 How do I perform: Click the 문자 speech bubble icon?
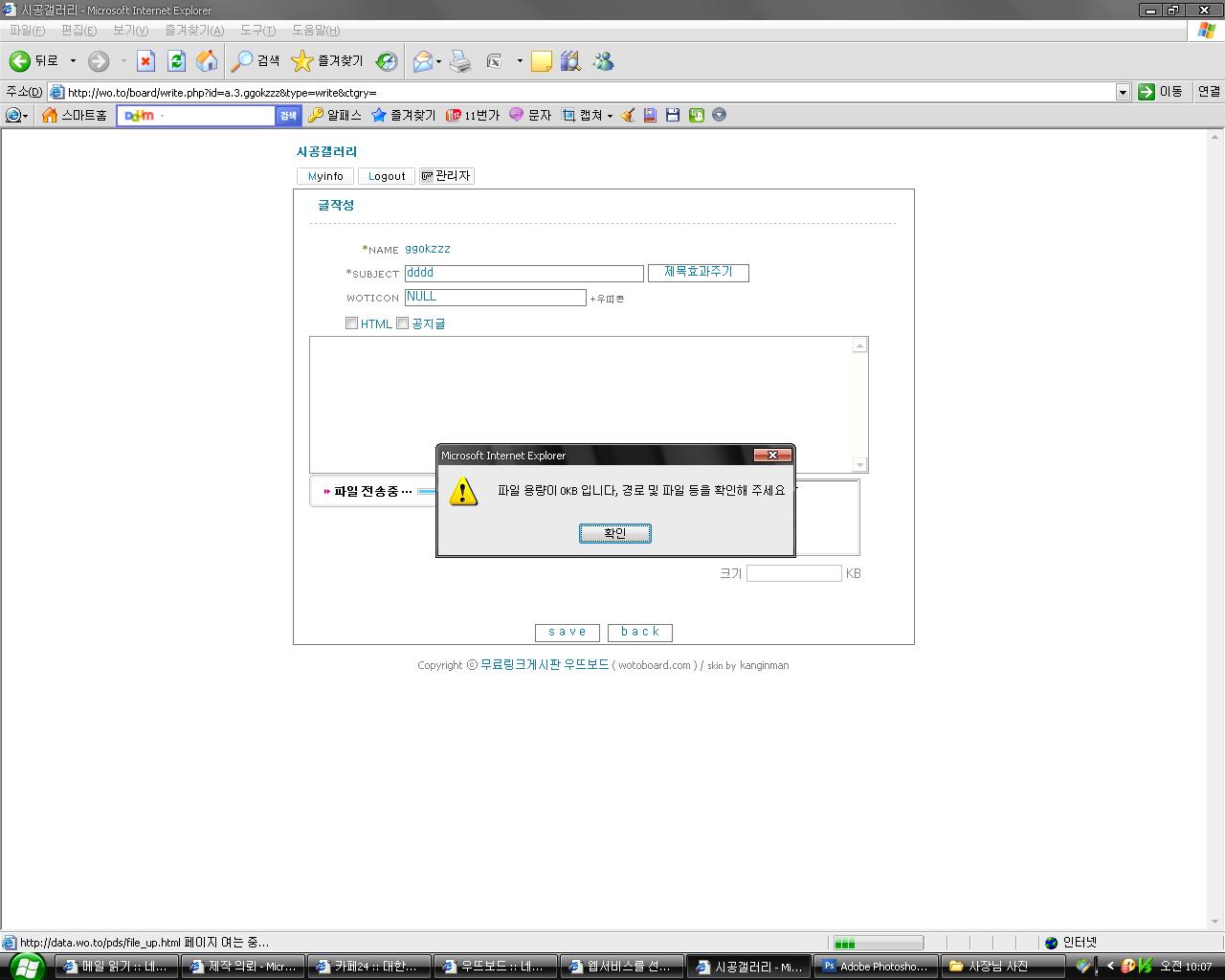click(x=517, y=115)
